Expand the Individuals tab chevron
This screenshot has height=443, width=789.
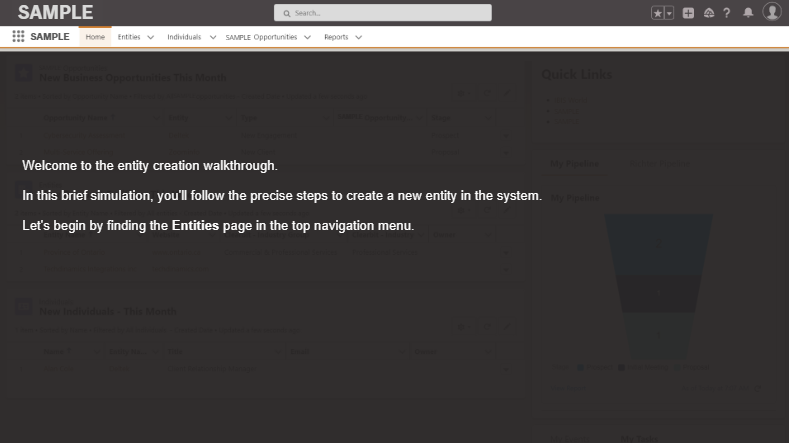213,37
